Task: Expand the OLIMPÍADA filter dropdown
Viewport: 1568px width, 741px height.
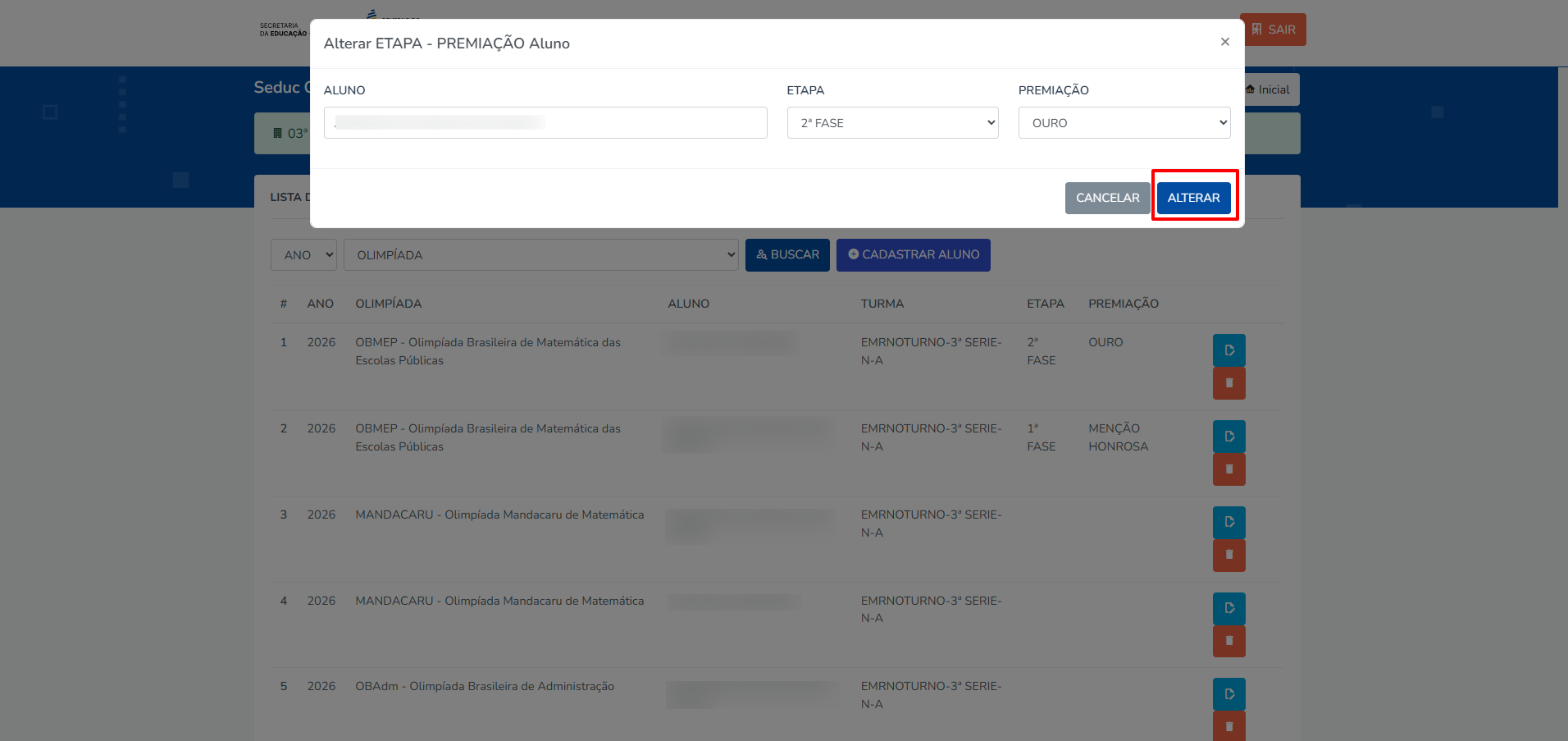Action: pyautogui.click(x=540, y=255)
